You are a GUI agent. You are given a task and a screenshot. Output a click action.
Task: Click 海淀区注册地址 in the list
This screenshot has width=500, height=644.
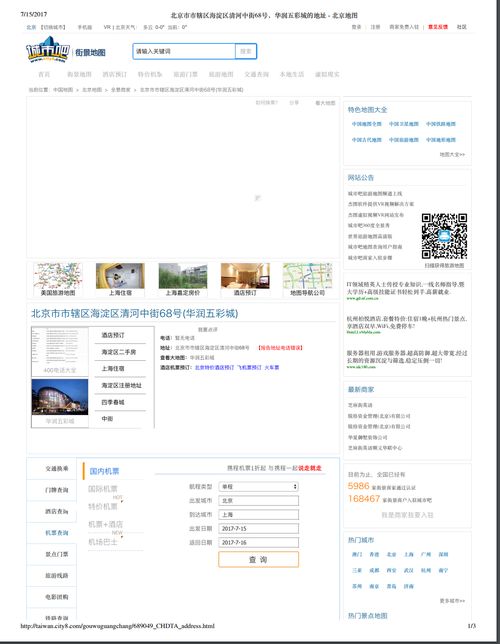pyautogui.click(x=122, y=385)
